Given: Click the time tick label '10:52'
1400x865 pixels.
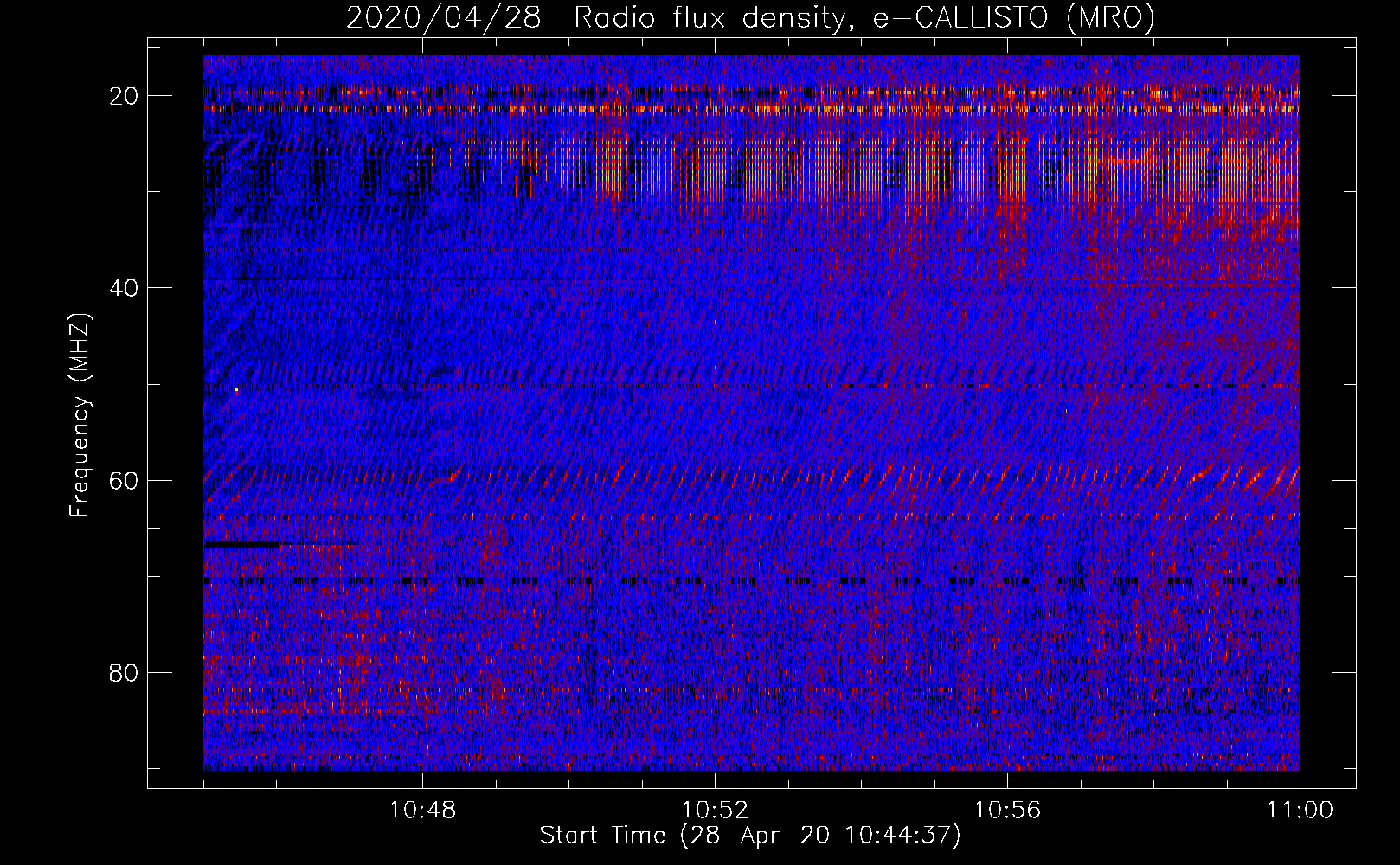Looking at the screenshot, I should point(715,811).
